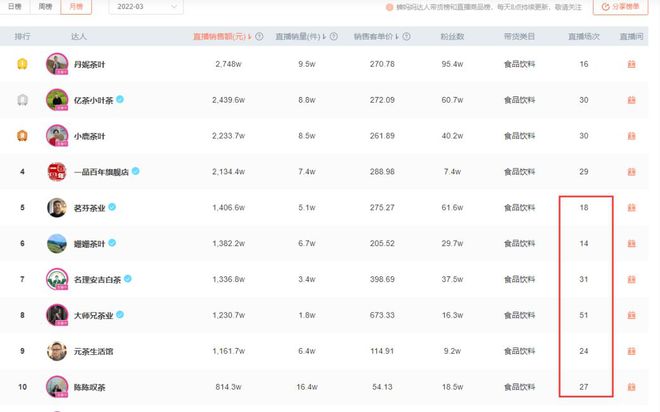Open the 丹妮茶叶 influencer name link
Viewport: 660px width, 412px height.
90,64
